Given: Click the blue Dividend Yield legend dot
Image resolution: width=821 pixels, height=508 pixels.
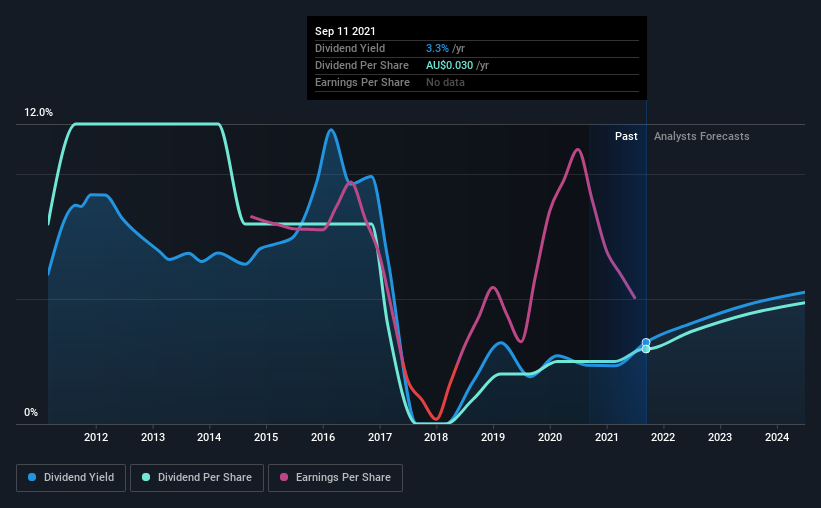Looking at the screenshot, I should 32,477.
